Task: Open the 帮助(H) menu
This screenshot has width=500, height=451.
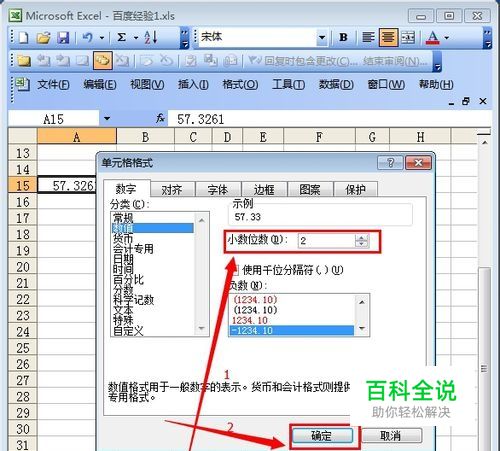Action: (436, 85)
